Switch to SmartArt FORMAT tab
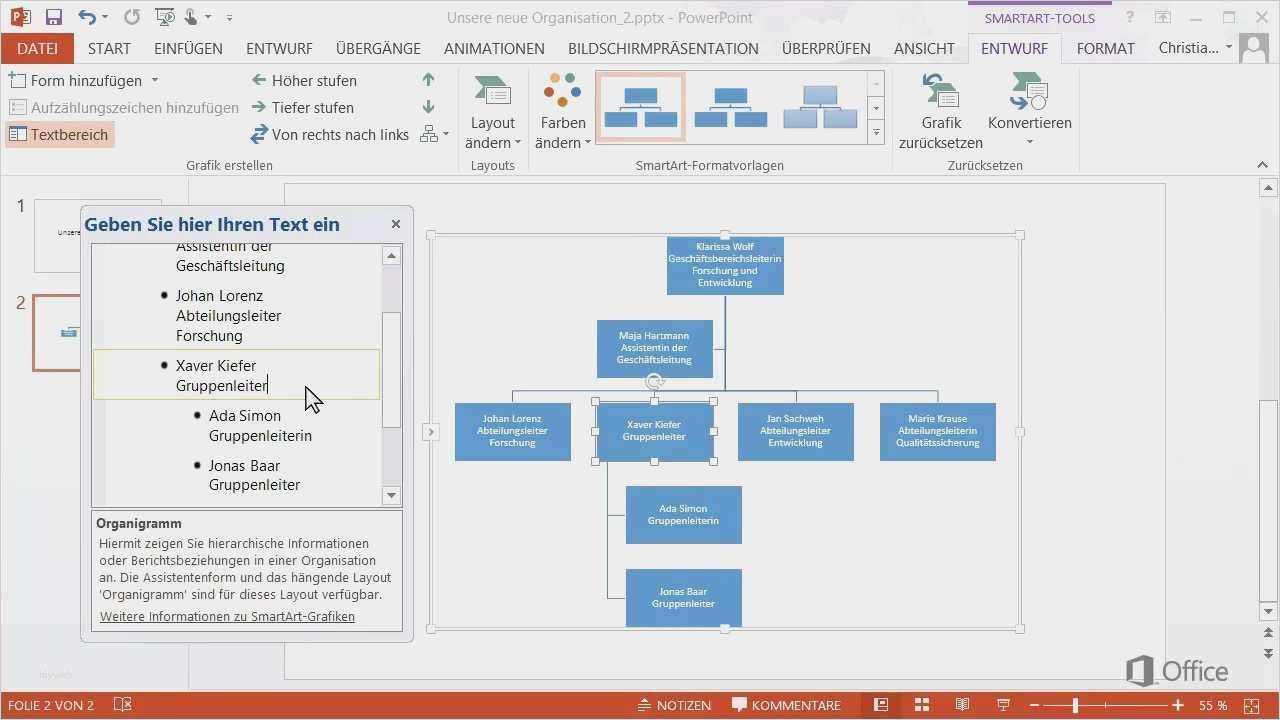The width and height of the screenshot is (1280, 720). tap(1106, 48)
